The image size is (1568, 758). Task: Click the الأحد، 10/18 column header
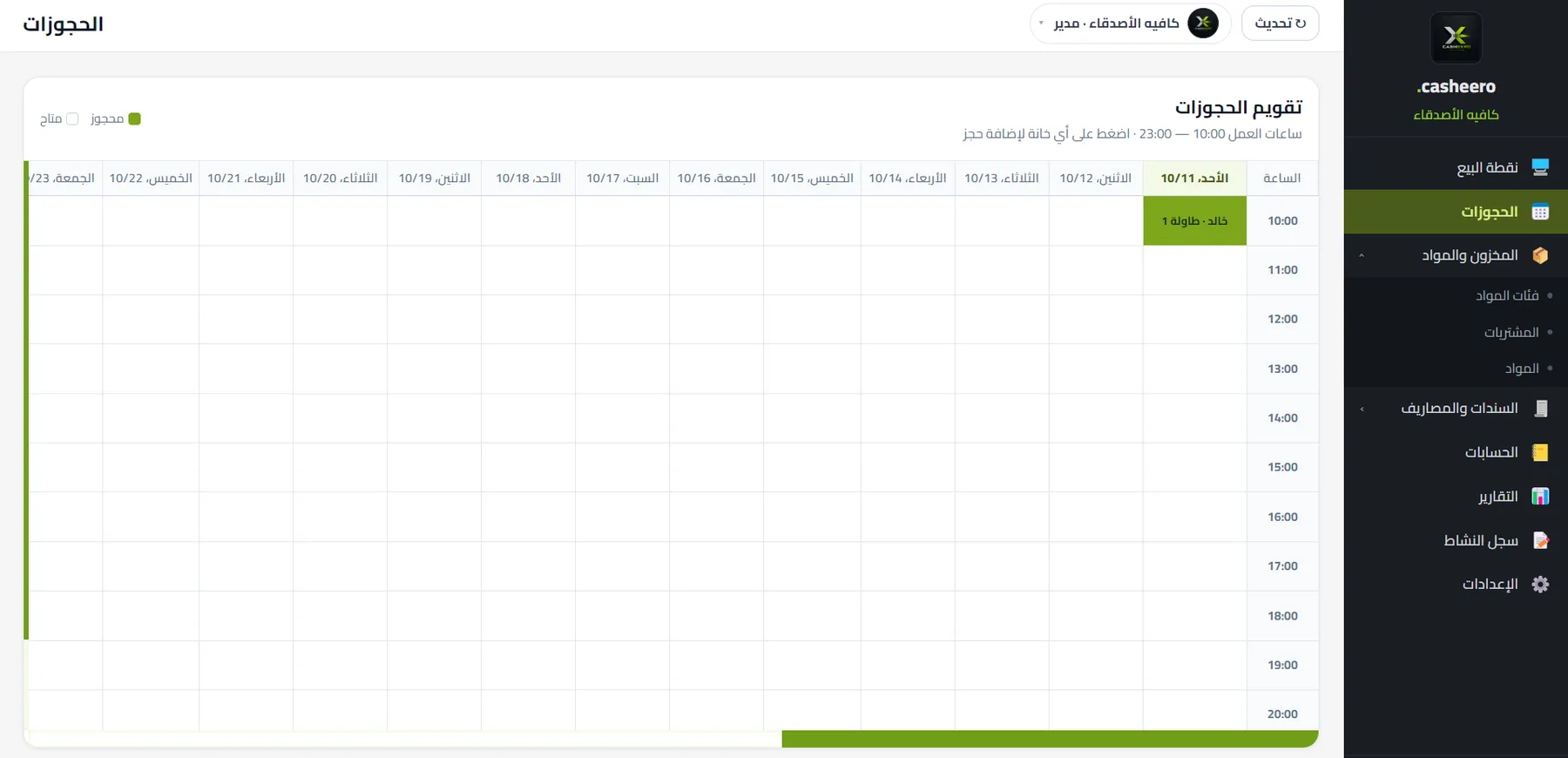tap(528, 178)
